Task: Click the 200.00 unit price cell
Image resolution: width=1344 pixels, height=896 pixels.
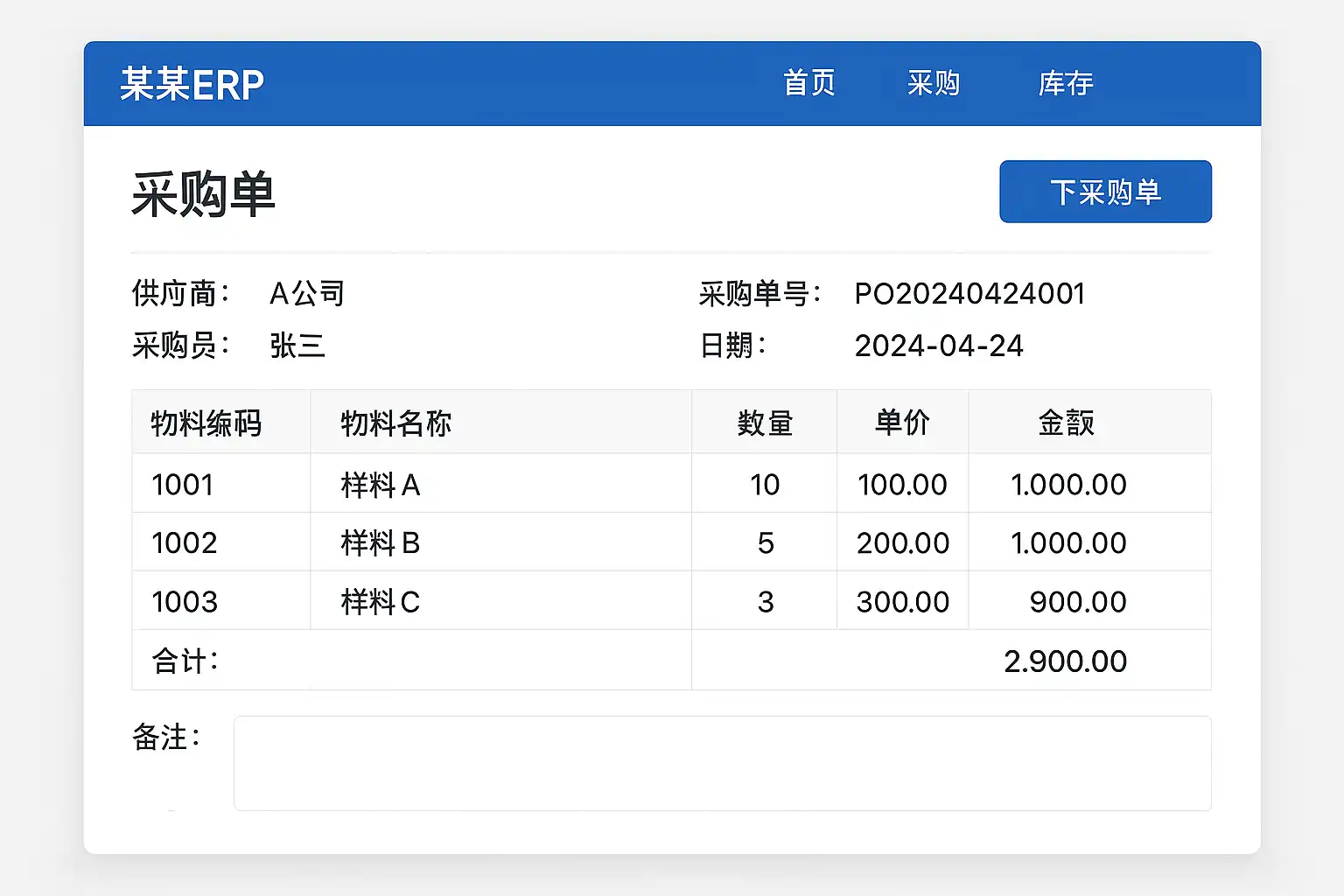Action: 902,543
